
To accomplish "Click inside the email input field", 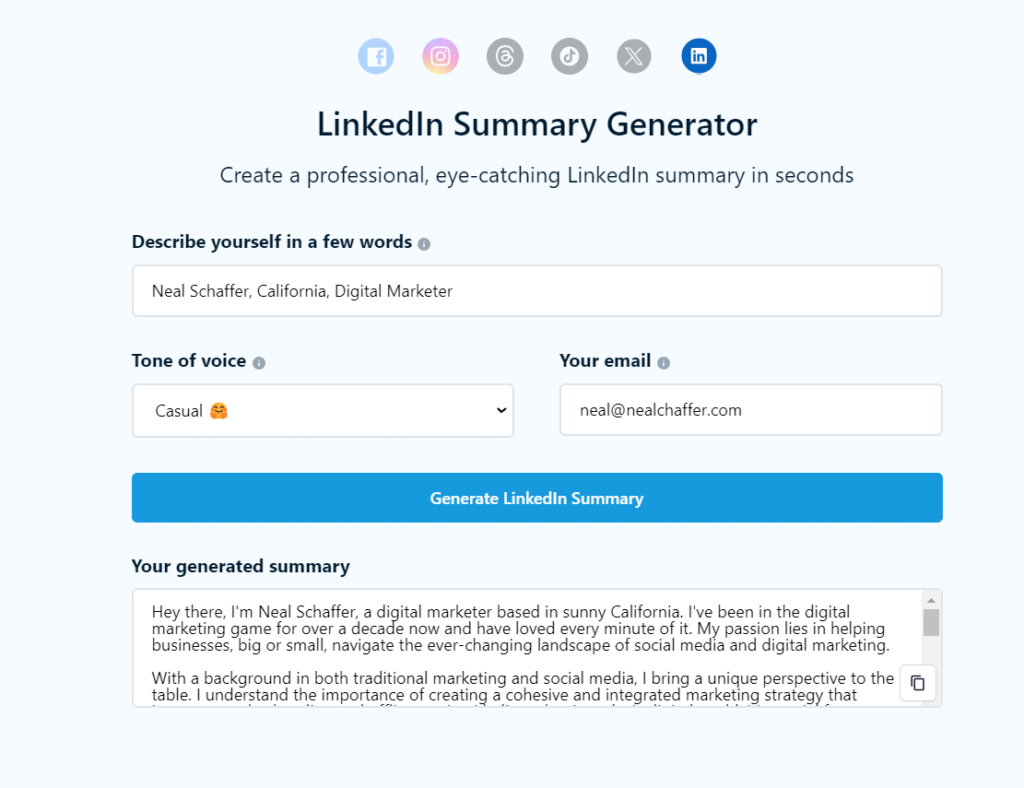I will click(x=750, y=410).
